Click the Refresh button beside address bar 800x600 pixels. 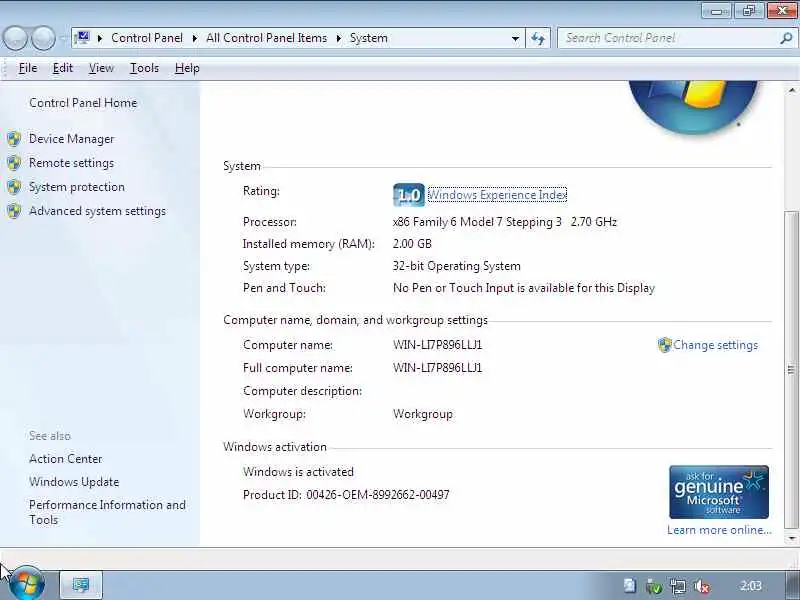[538, 38]
